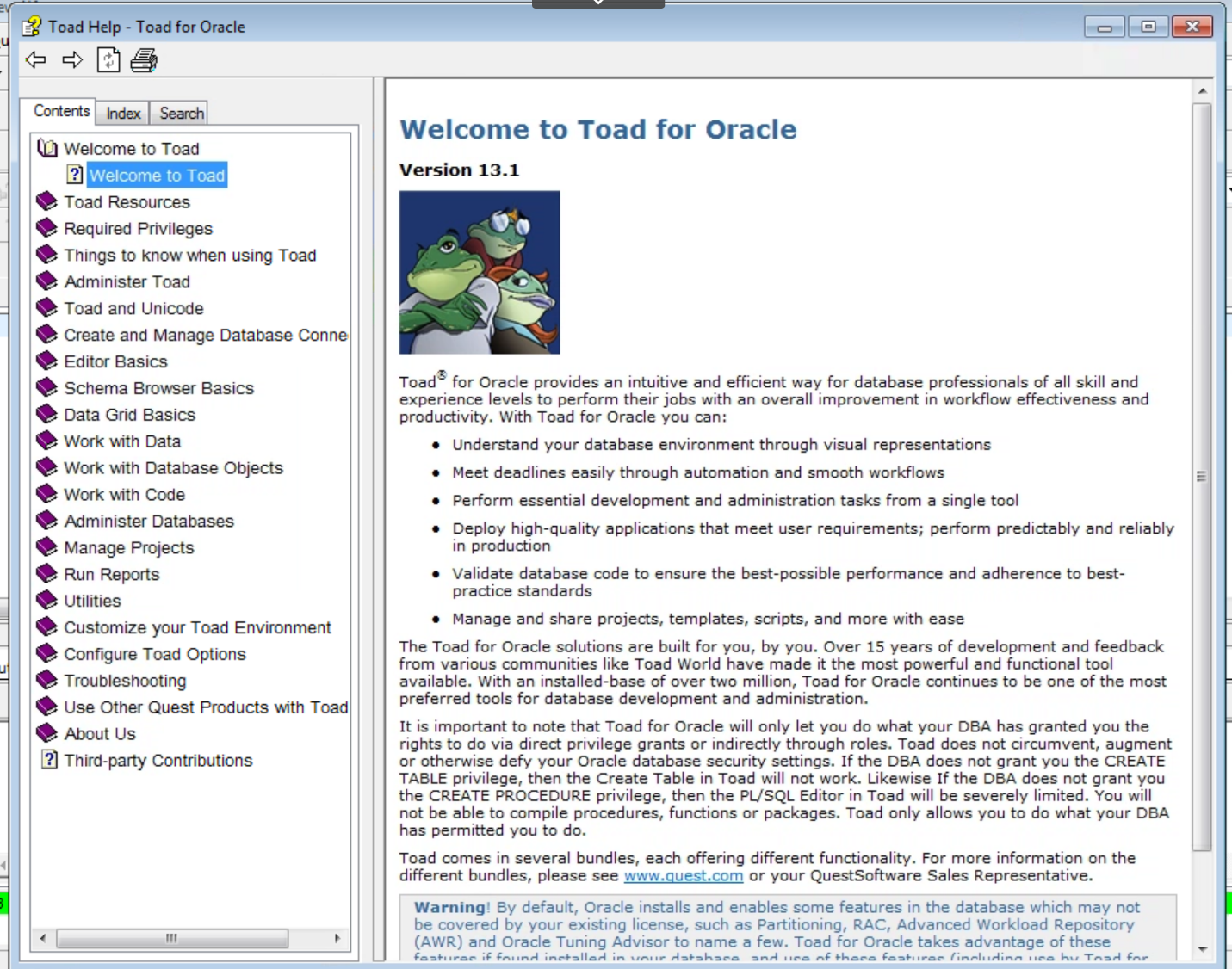The width and height of the screenshot is (1232, 969).
Task: Click the book icon beside Troubleshooting
Action: click(46, 680)
